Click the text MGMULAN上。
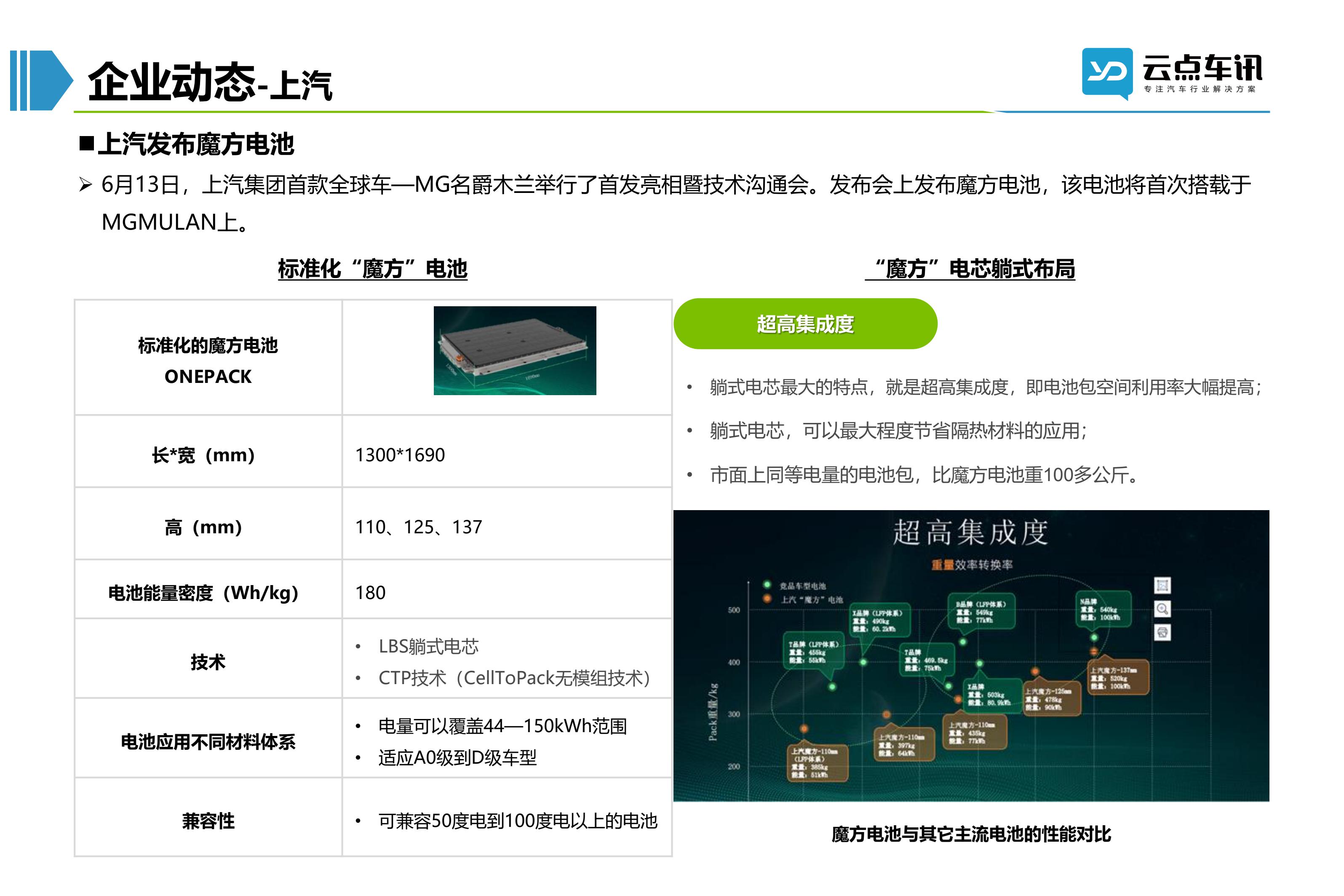Screen dimensions: 1344x896 [175, 222]
